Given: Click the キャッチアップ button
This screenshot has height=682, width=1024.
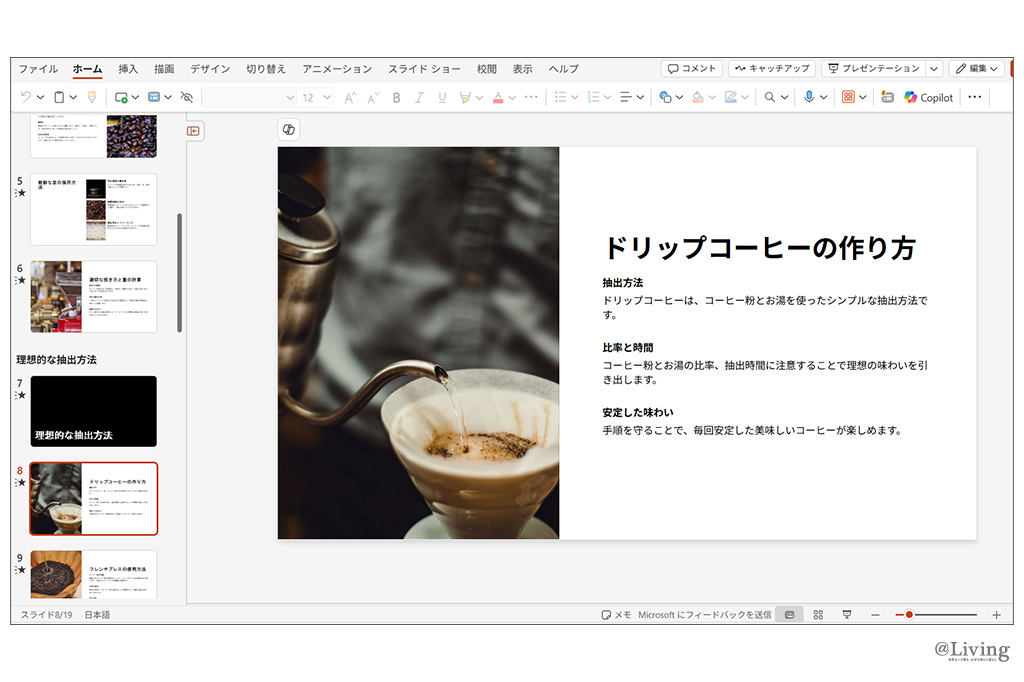Looking at the screenshot, I should click(771, 68).
